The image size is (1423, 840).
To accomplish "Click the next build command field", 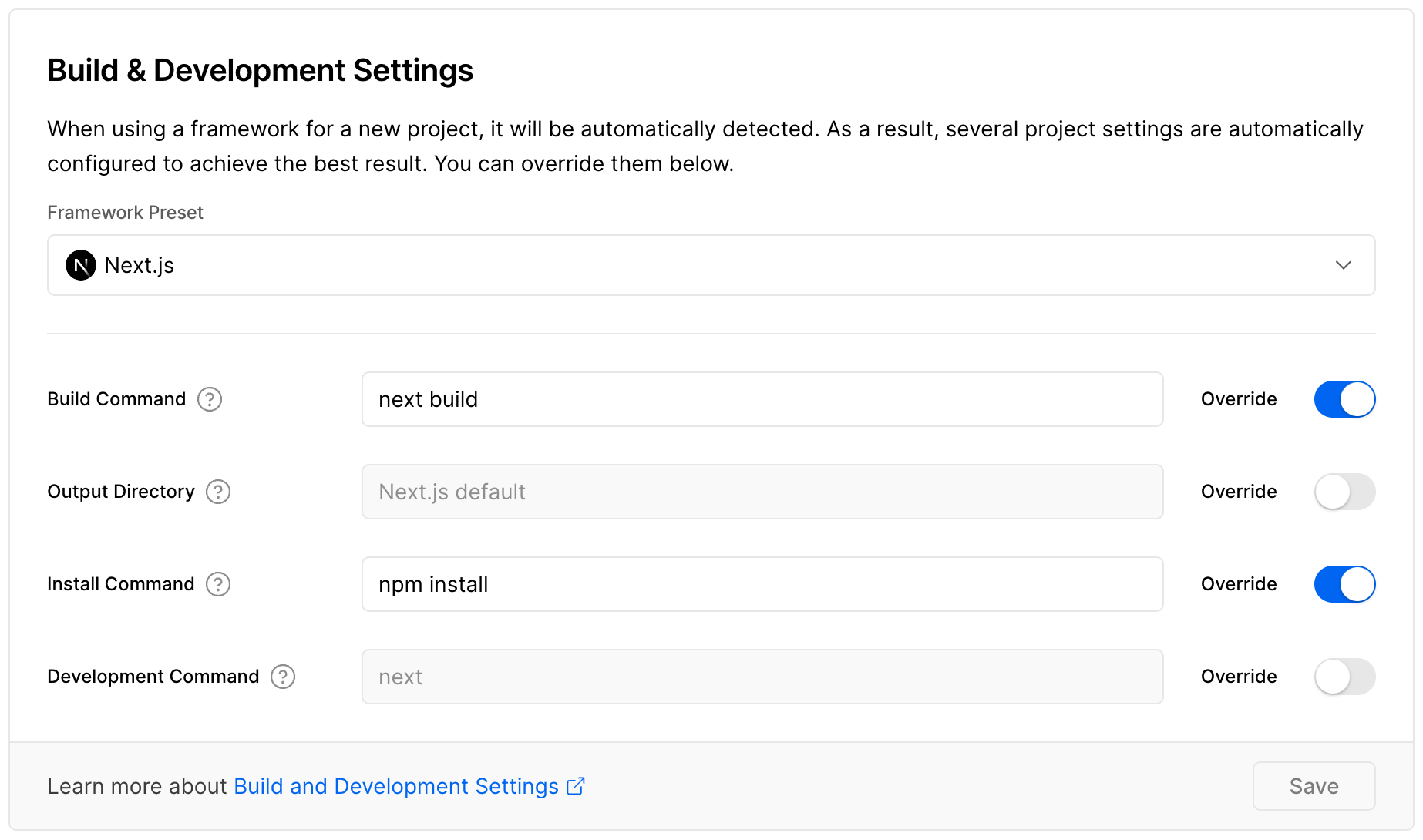I will click(x=762, y=399).
